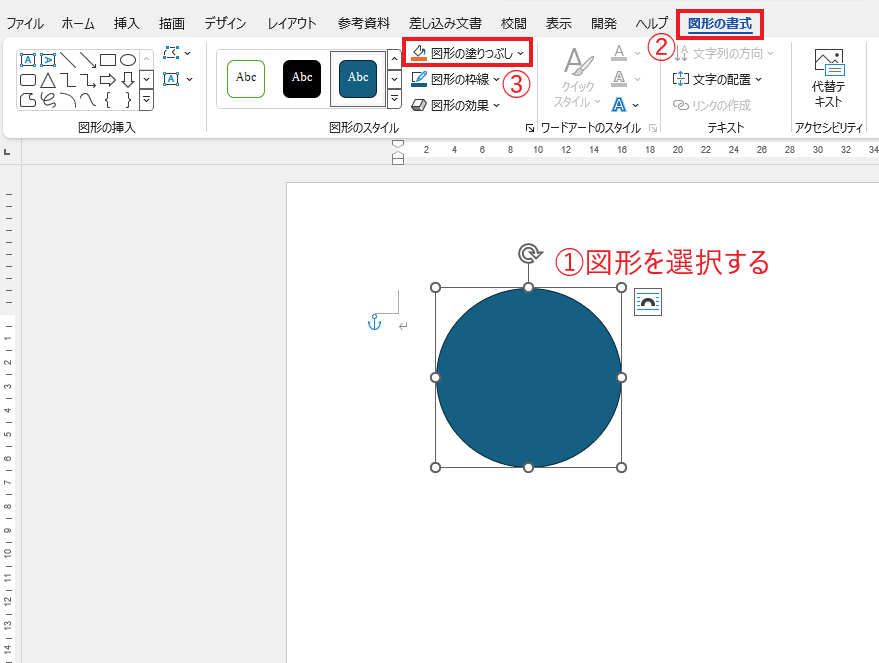Open 図形の塗りつぶし dropdown

point(467,53)
